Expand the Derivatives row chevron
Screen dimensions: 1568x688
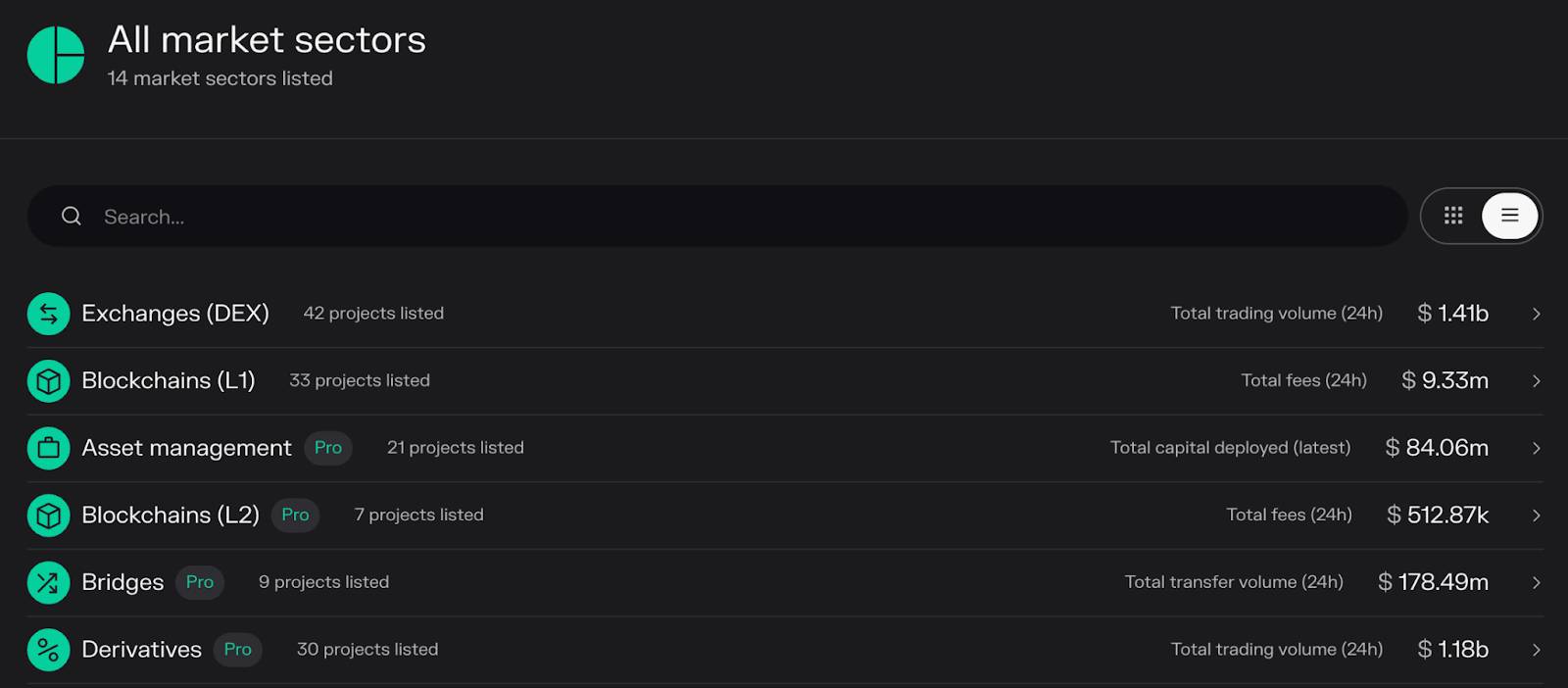tap(1536, 650)
